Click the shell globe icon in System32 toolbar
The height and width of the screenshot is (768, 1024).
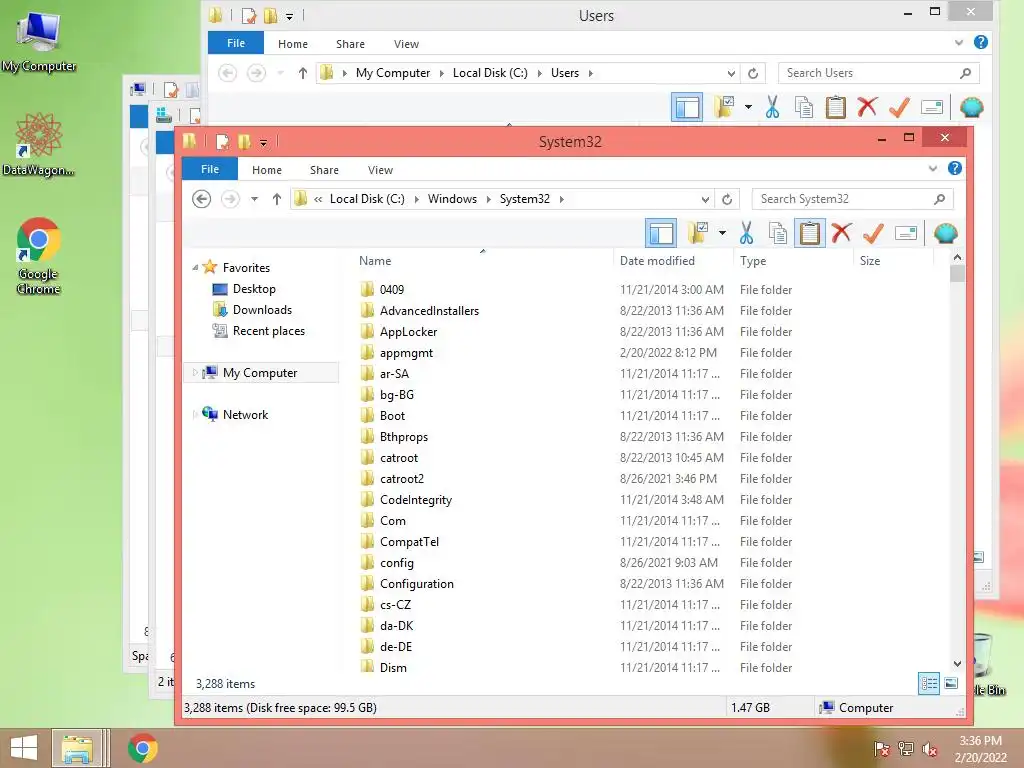946,233
